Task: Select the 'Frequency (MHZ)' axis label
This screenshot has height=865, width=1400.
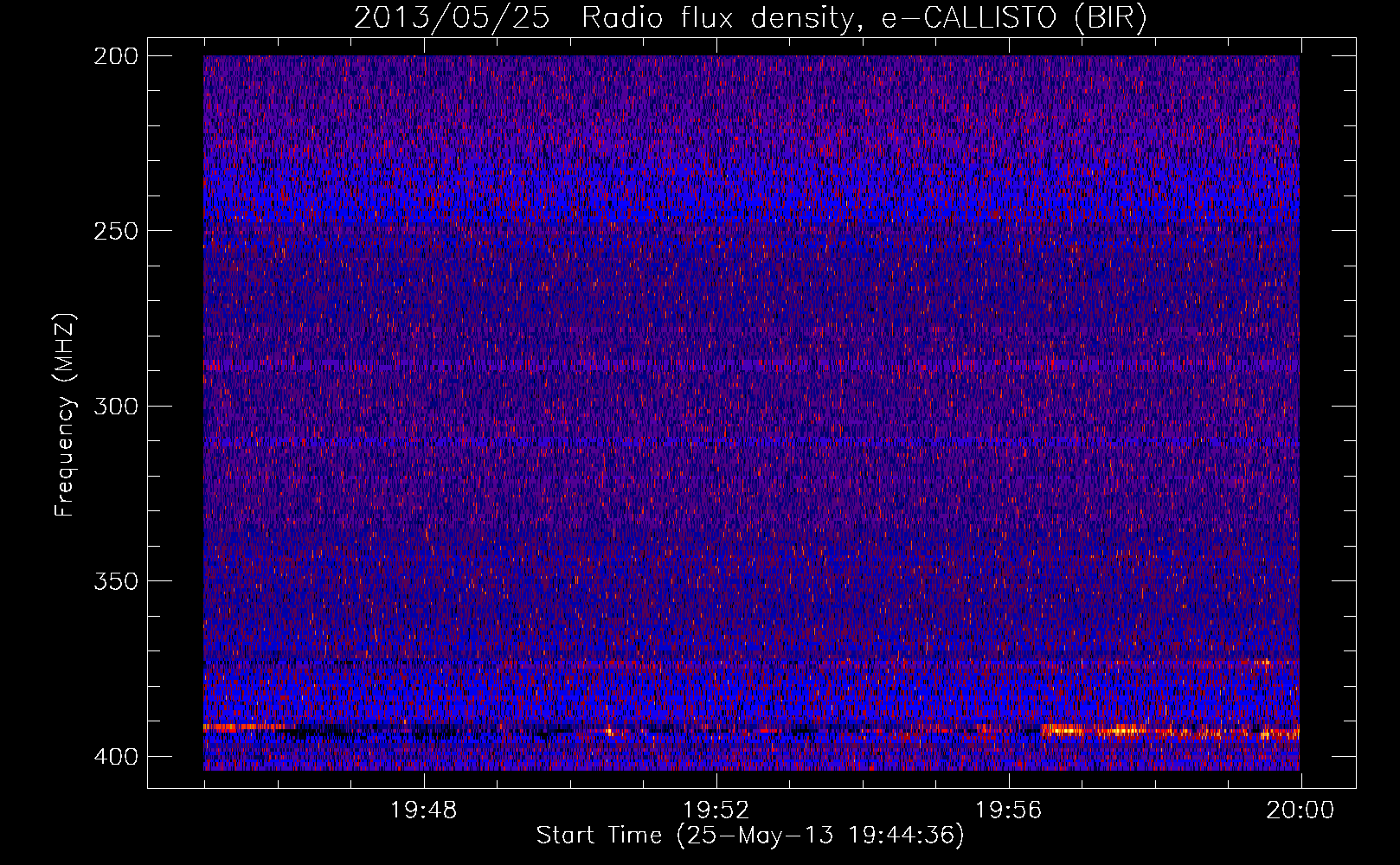Action: click(x=65, y=414)
